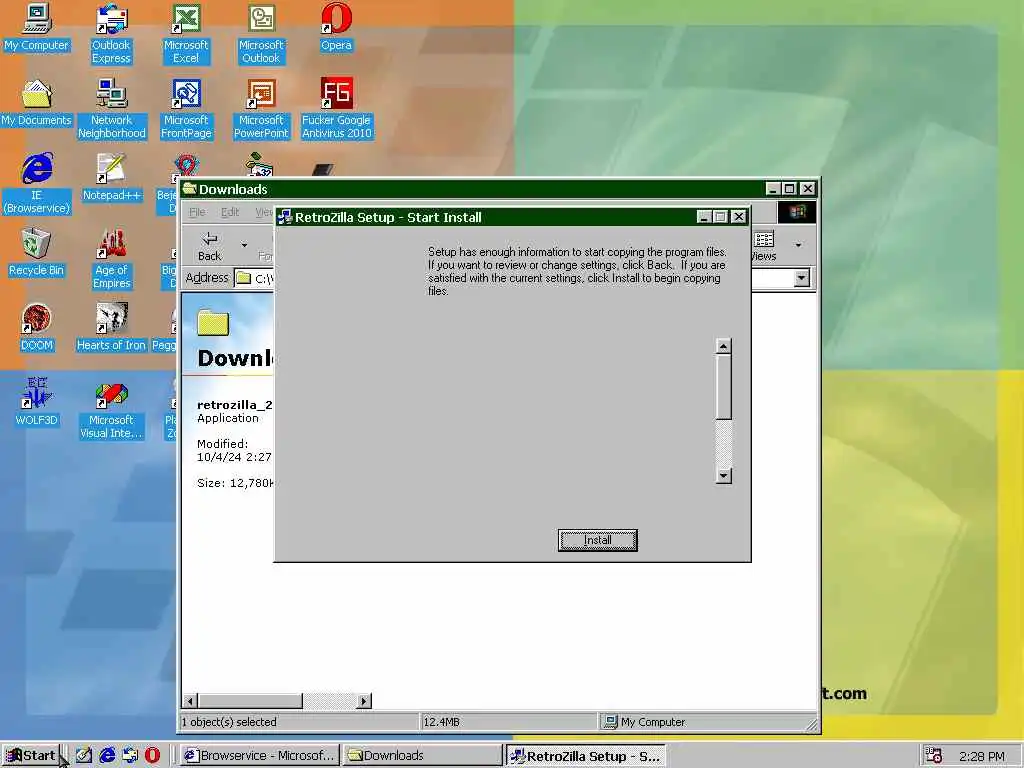This screenshot has width=1024, height=768.
Task: Select the Network Neighborhood desktop icon
Action: tap(112, 109)
